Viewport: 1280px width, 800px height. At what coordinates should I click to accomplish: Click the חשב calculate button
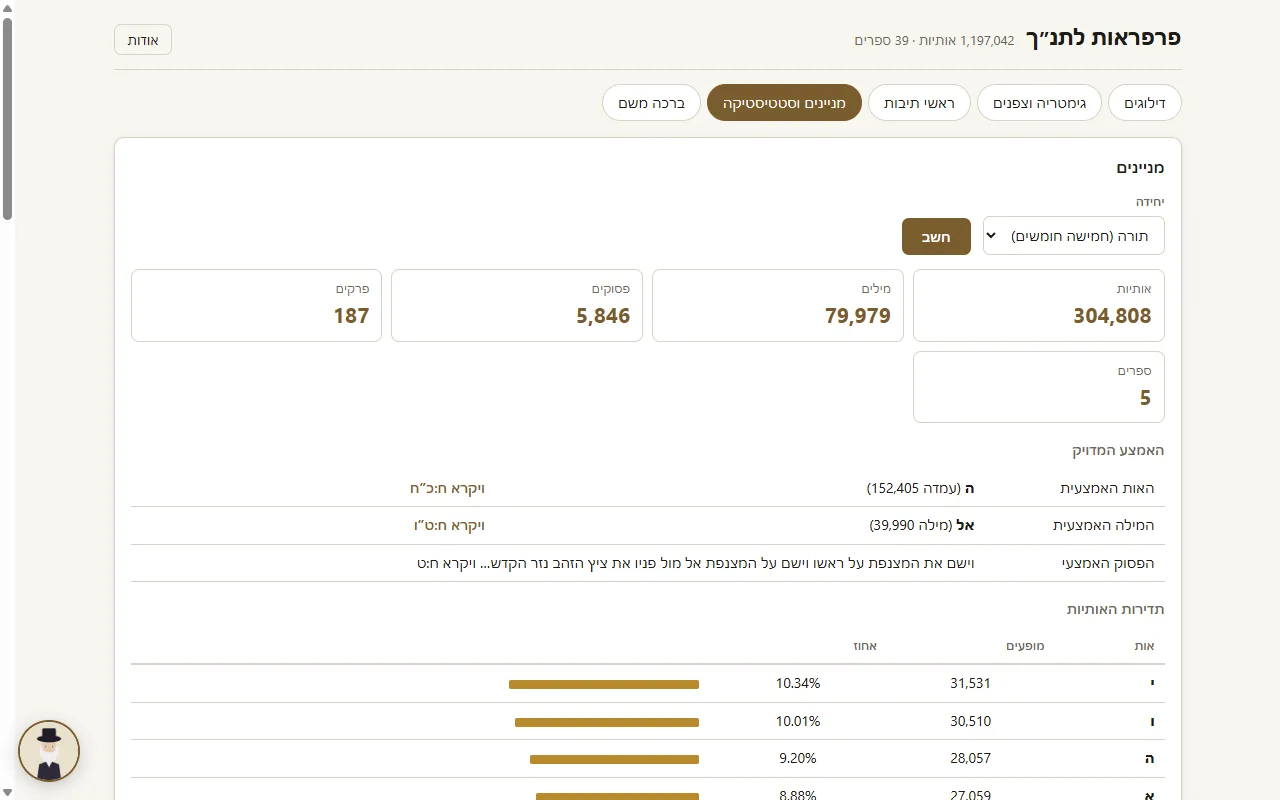pyautogui.click(x=936, y=237)
